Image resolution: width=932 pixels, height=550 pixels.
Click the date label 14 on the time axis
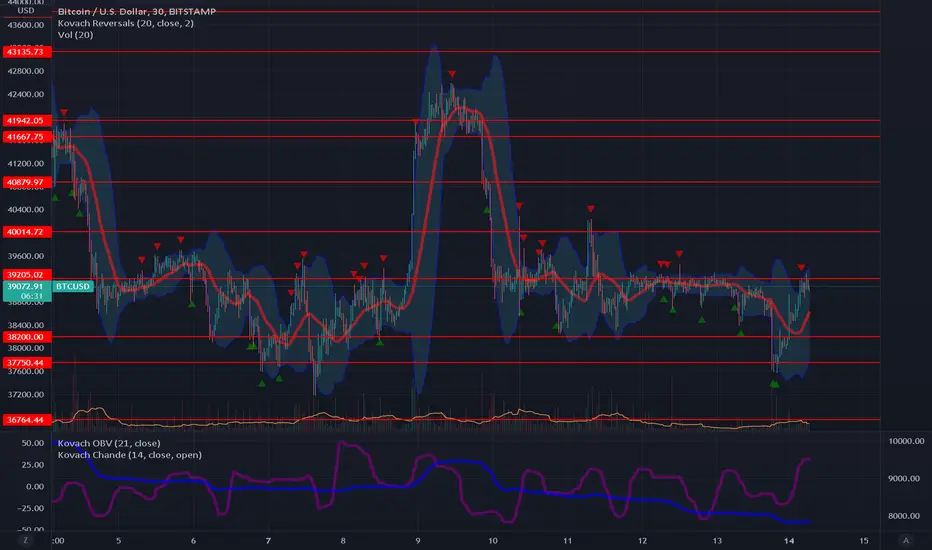coord(789,540)
